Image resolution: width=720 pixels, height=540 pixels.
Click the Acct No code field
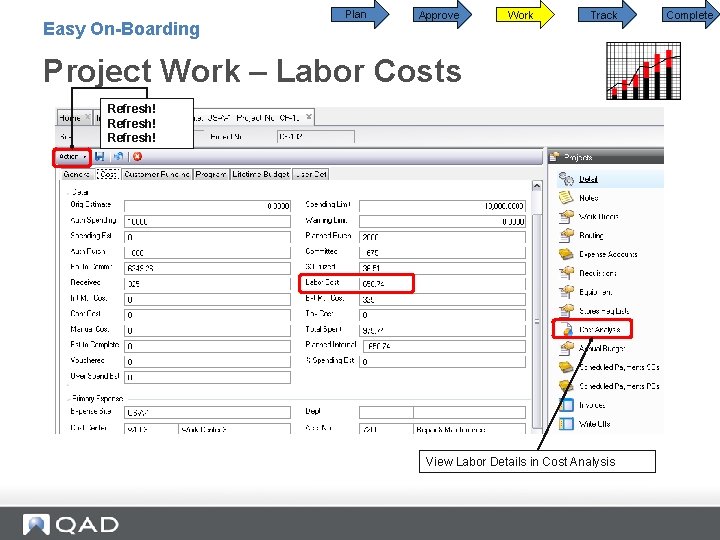tap(386, 429)
